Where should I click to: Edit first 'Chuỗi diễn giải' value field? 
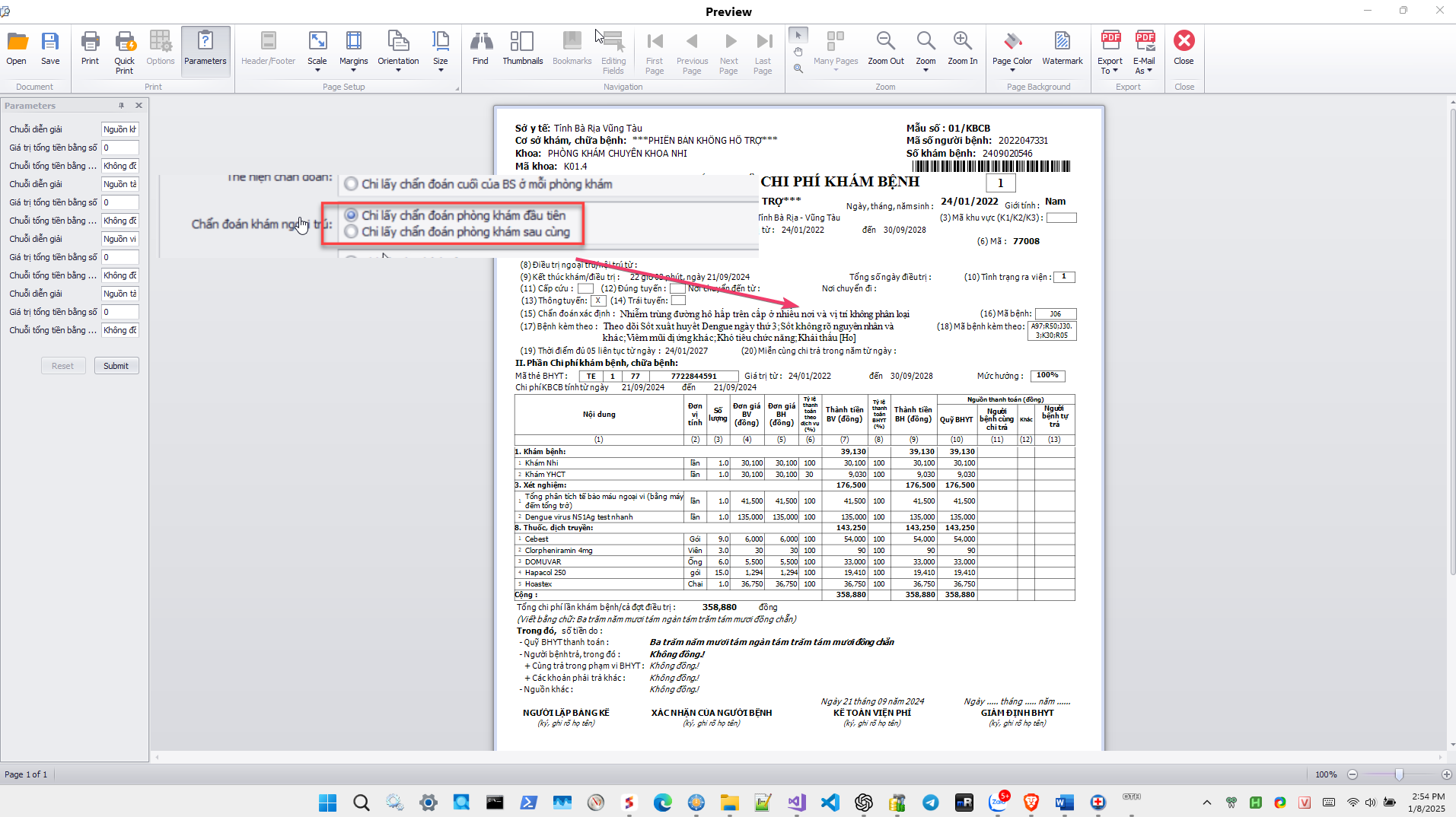(x=120, y=129)
